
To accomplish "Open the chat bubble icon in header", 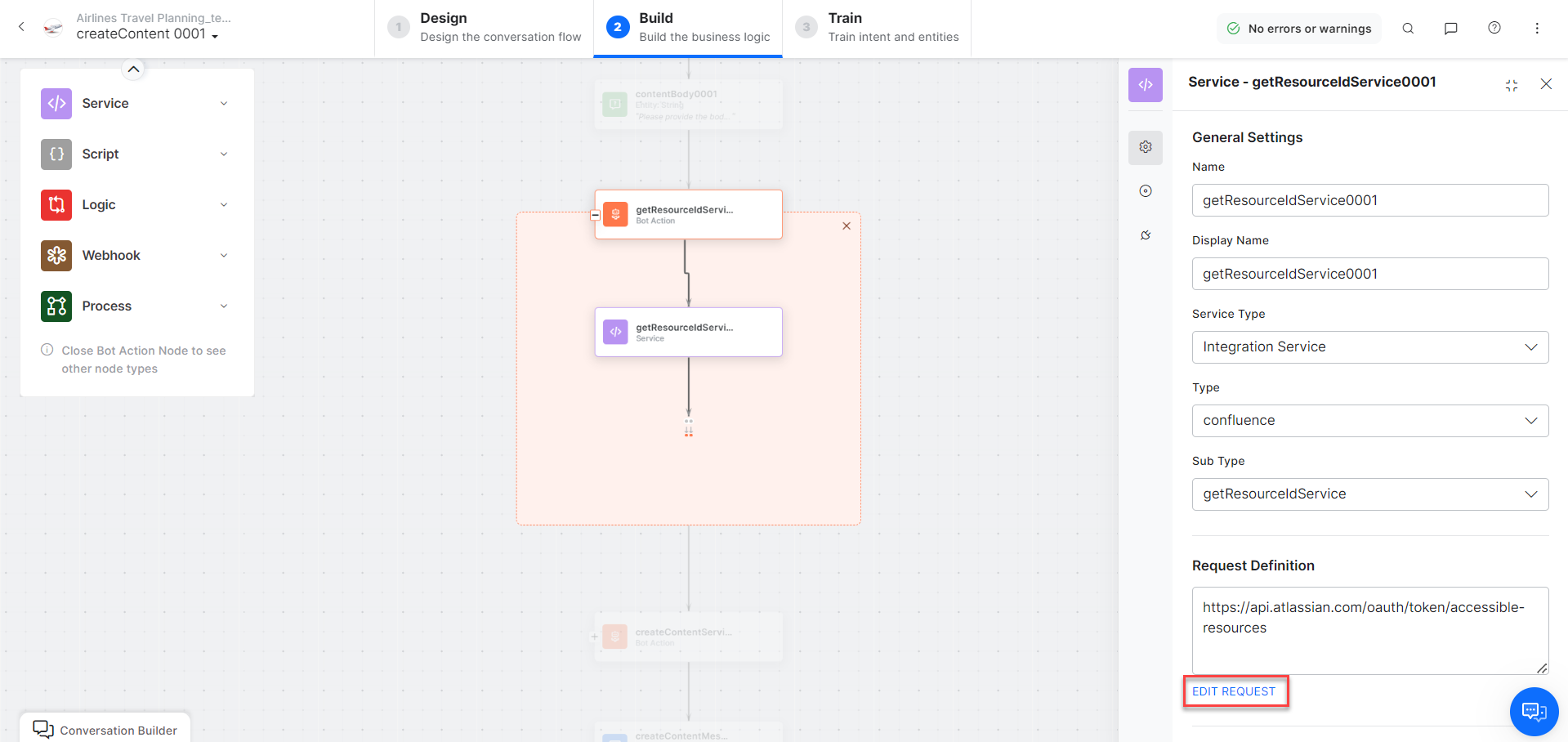I will [x=1450, y=29].
